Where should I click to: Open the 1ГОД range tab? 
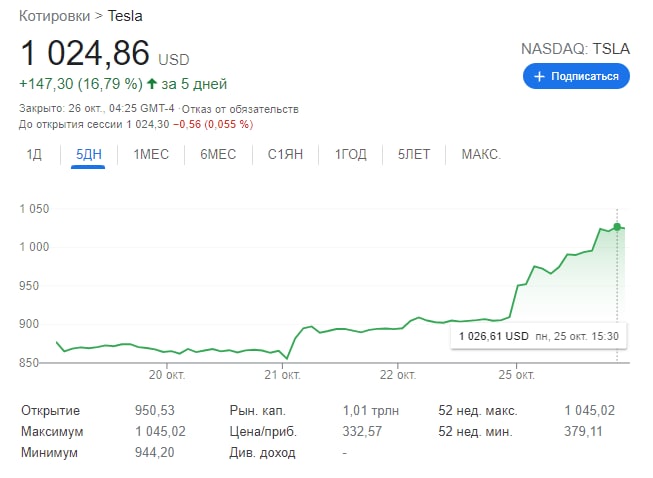(351, 154)
